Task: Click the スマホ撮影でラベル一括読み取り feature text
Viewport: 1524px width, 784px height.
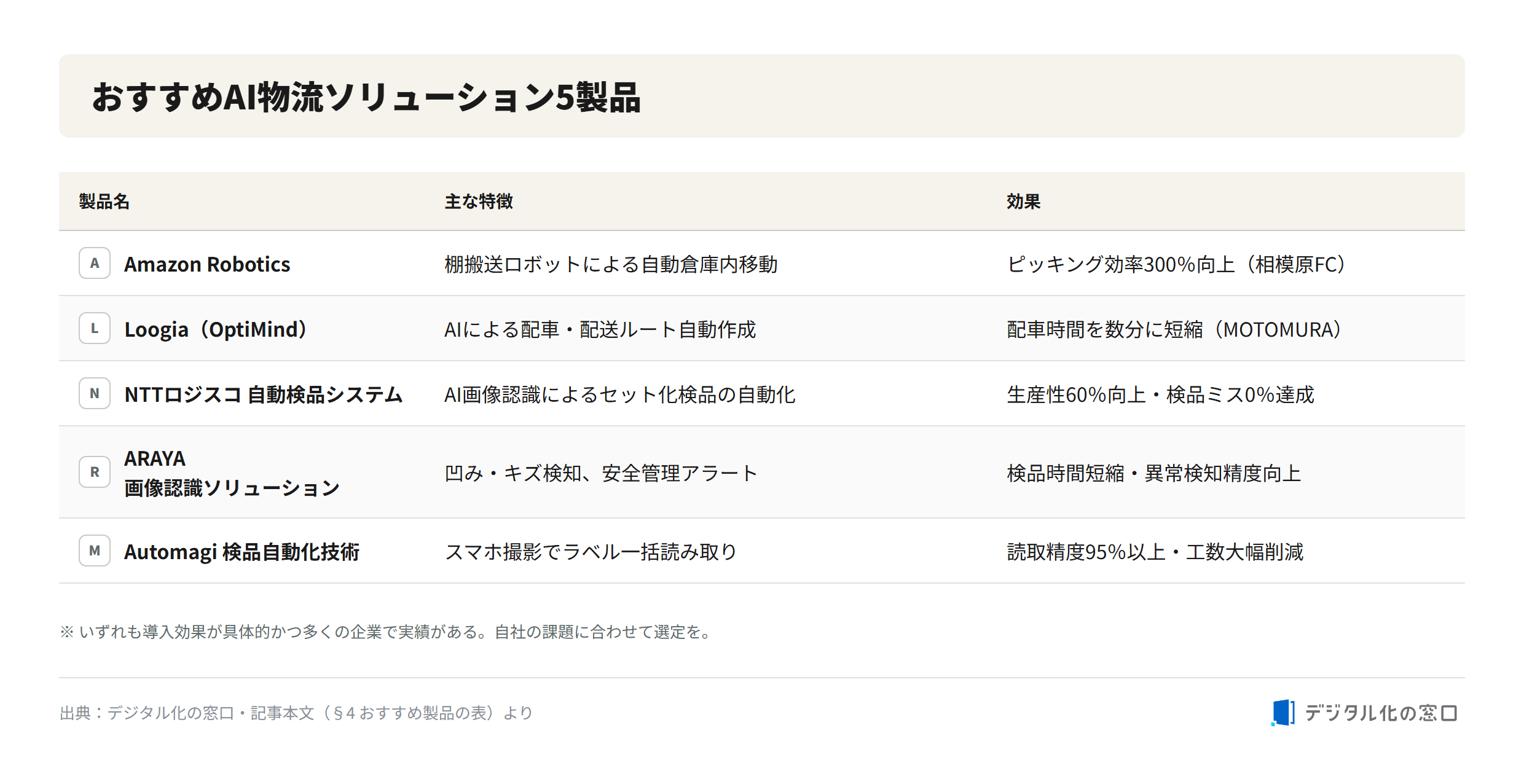Action: pos(591,552)
